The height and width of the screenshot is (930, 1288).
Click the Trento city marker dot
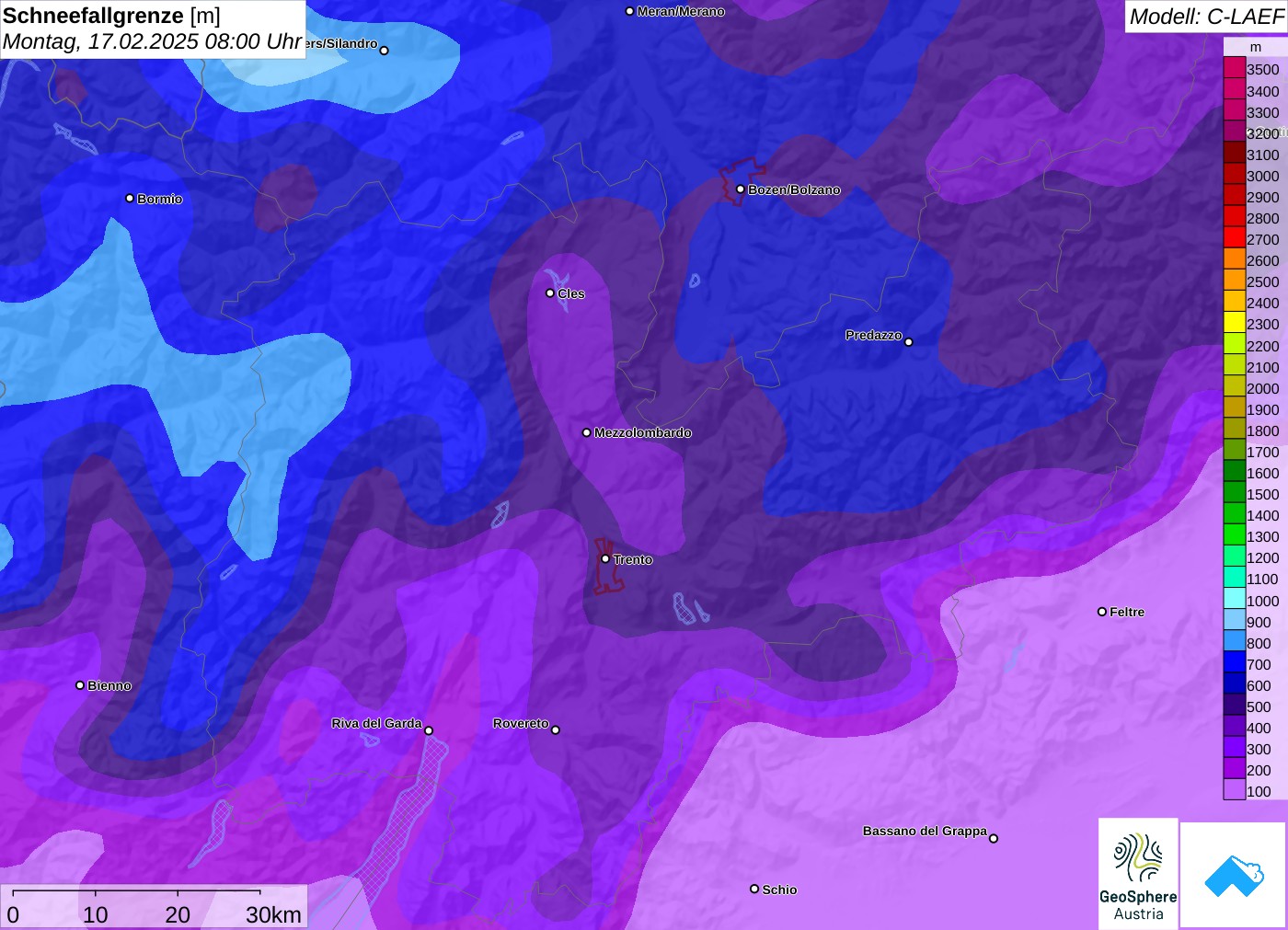[605, 559]
